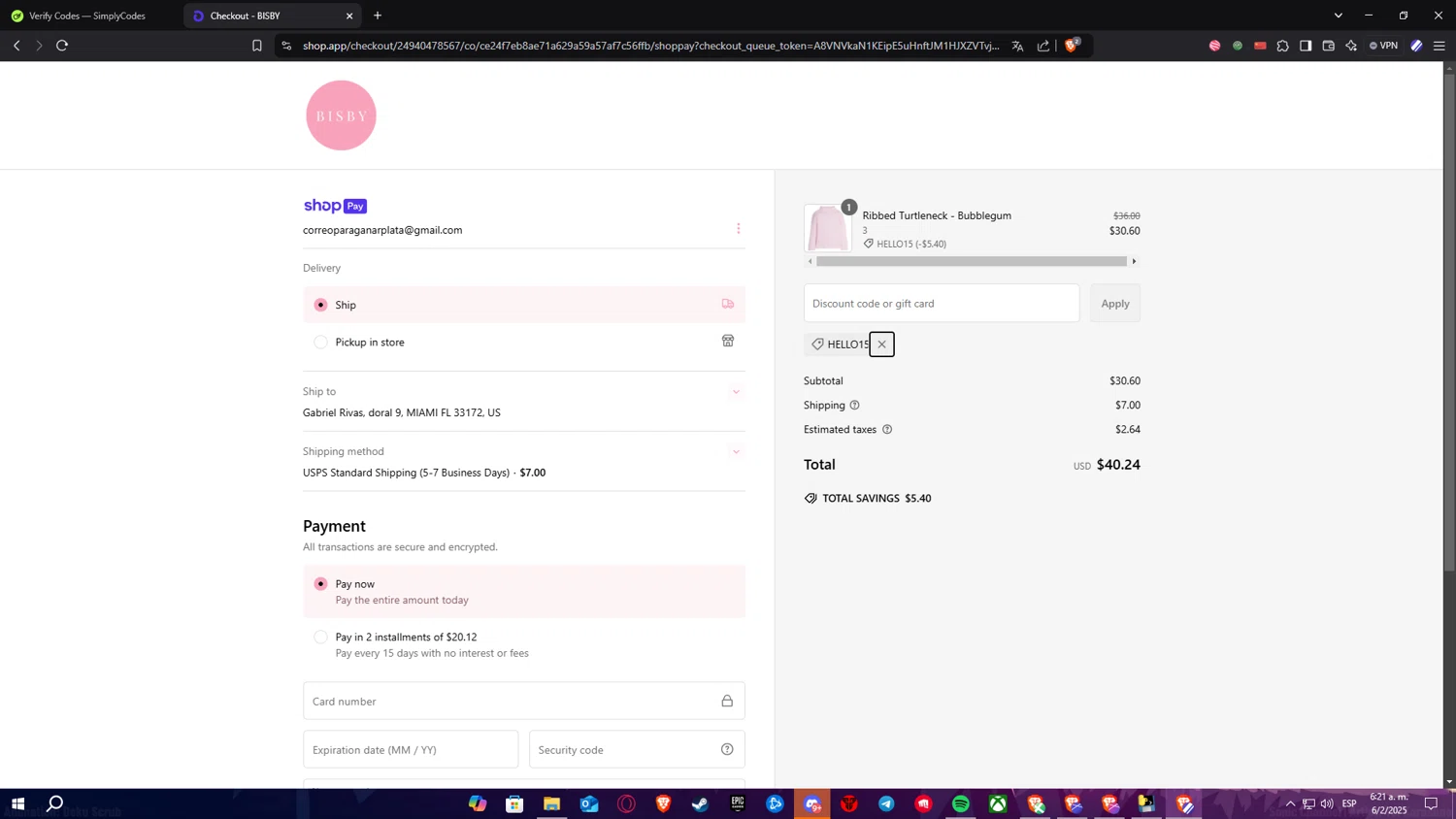Image resolution: width=1456 pixels, height=819 pixels.
Task: Toggle the browser sidebar panel
Action: (1306, 46)
